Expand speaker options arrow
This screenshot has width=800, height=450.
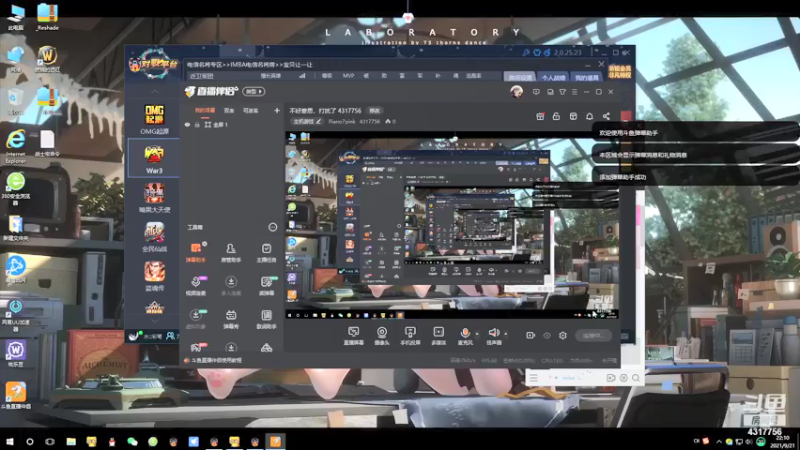click(506, 334)
